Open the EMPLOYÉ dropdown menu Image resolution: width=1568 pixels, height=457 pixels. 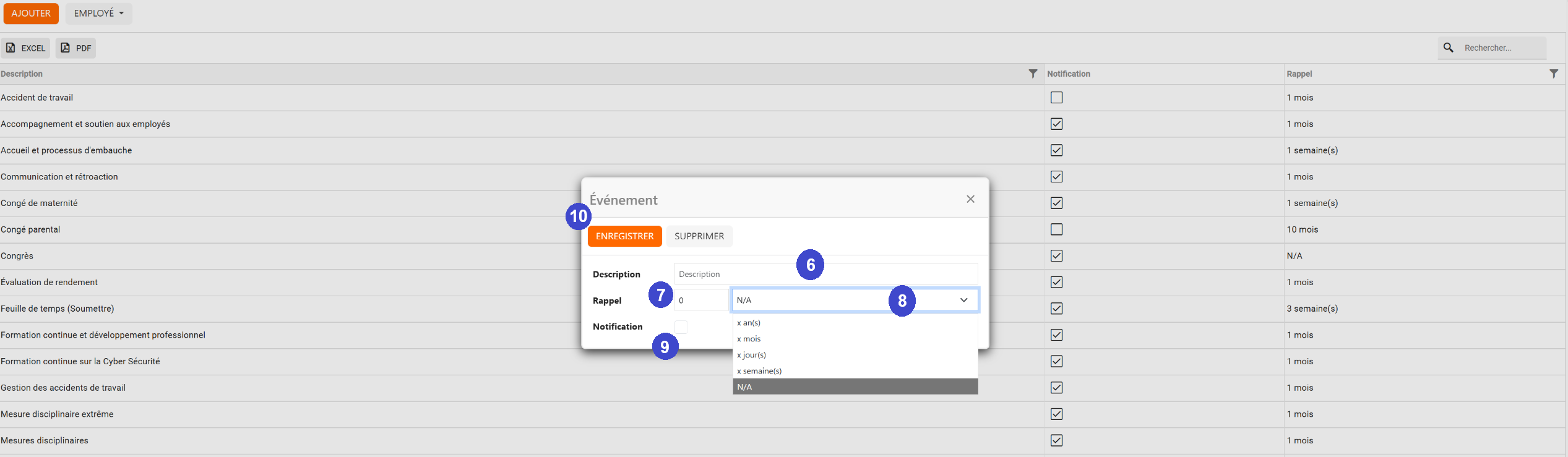click(x=99, y=14)
